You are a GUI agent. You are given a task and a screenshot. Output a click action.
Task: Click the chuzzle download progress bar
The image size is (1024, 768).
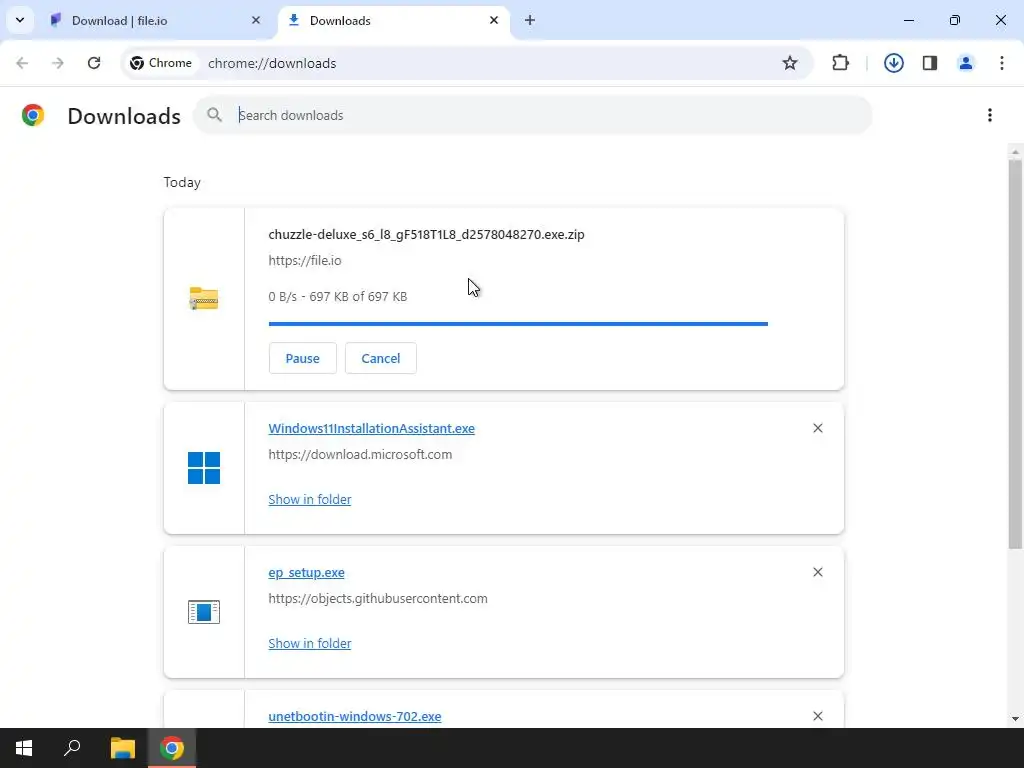coord(518,324)
